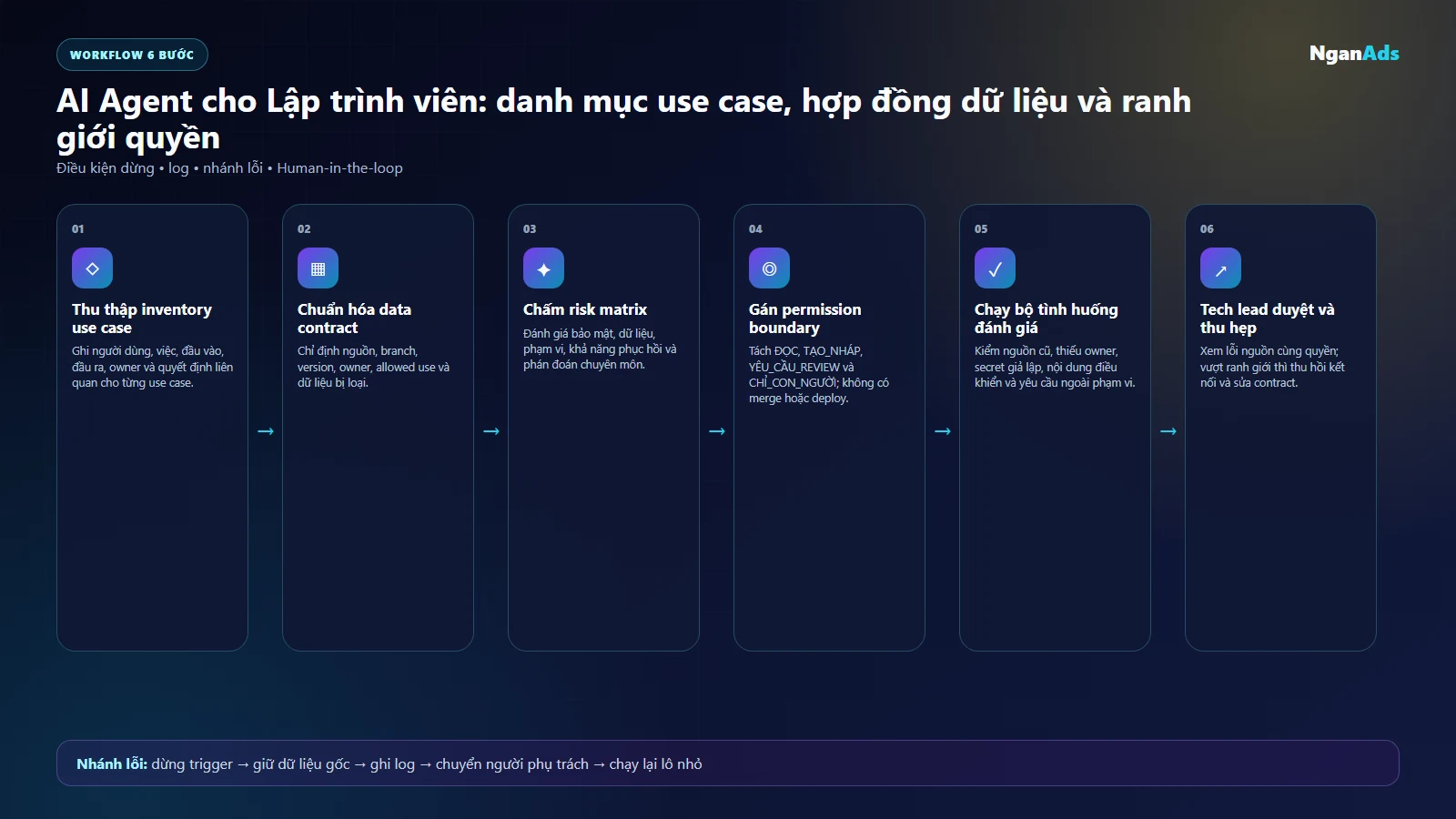Click the subtitle Điều kiện dừng • log • nhánh lỗi
The width and height of the screenshot is (1456, 819).
pos(229,168)
